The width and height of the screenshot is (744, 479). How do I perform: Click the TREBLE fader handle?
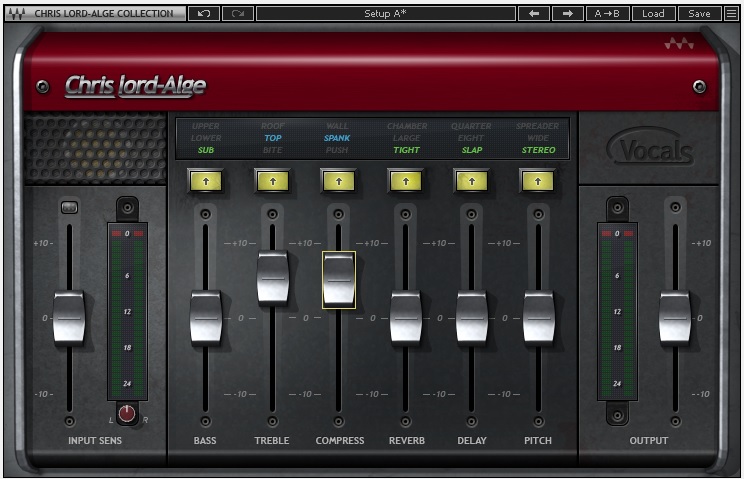coord(273,277)
